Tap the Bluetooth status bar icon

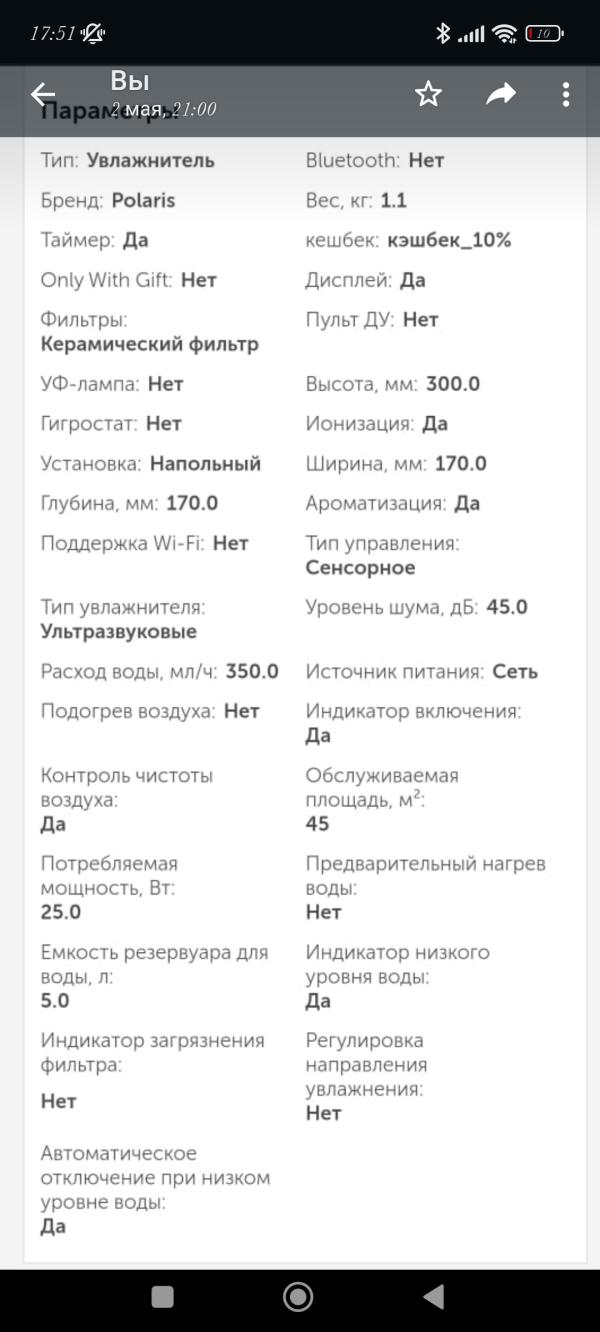click(443, 33)
